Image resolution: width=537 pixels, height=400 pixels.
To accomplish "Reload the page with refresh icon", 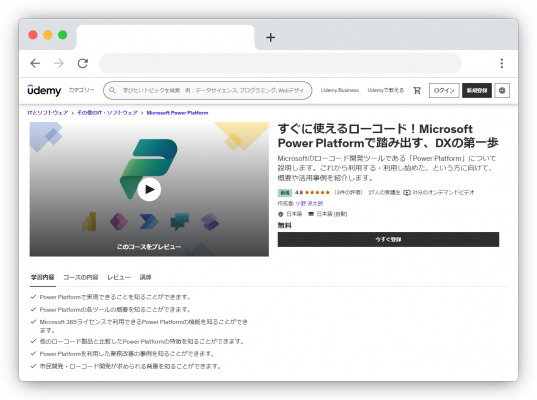I will pos(83,63).
